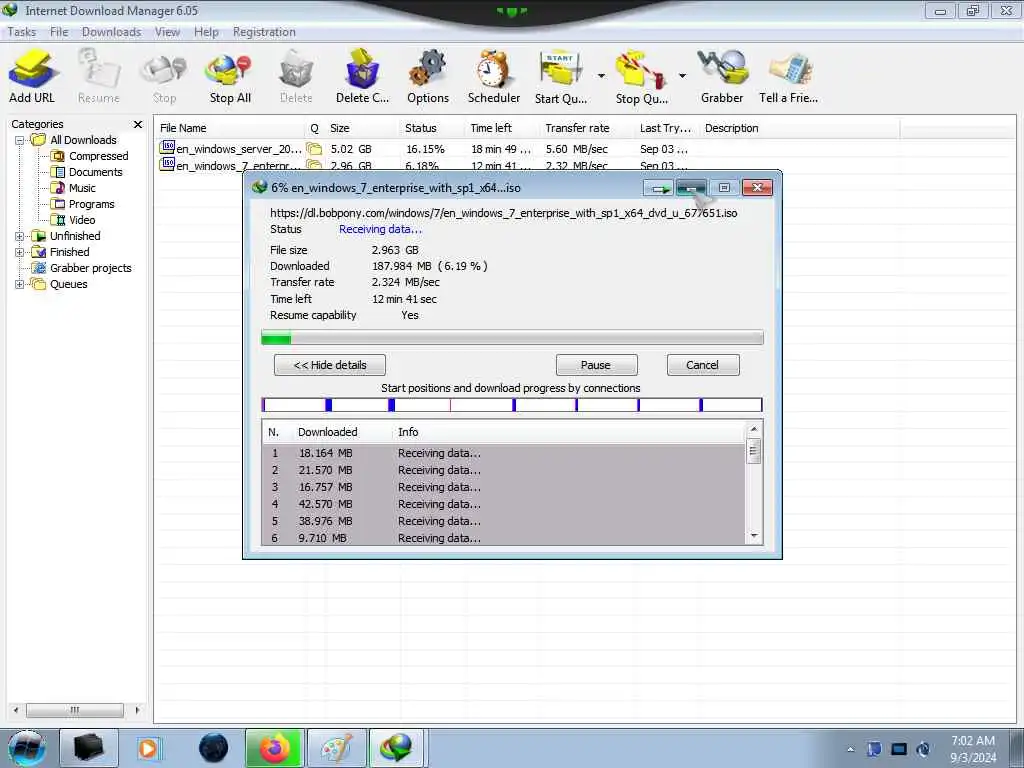1024x768 pixels.
Task: Open the Grabber tool
Action: coord(722,76)
